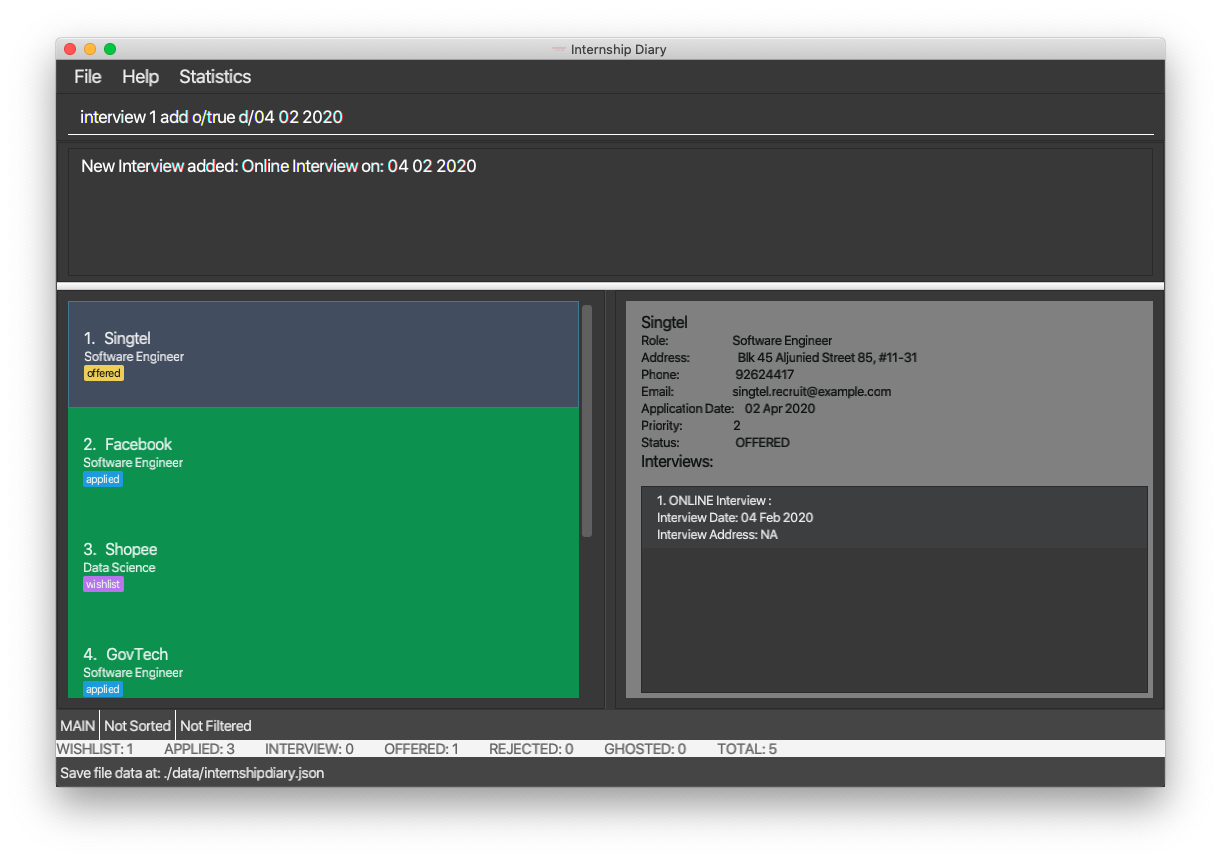Viewport: 1221px width, 861px height.
Task: Click the Priority value 2
Action: 737,425
